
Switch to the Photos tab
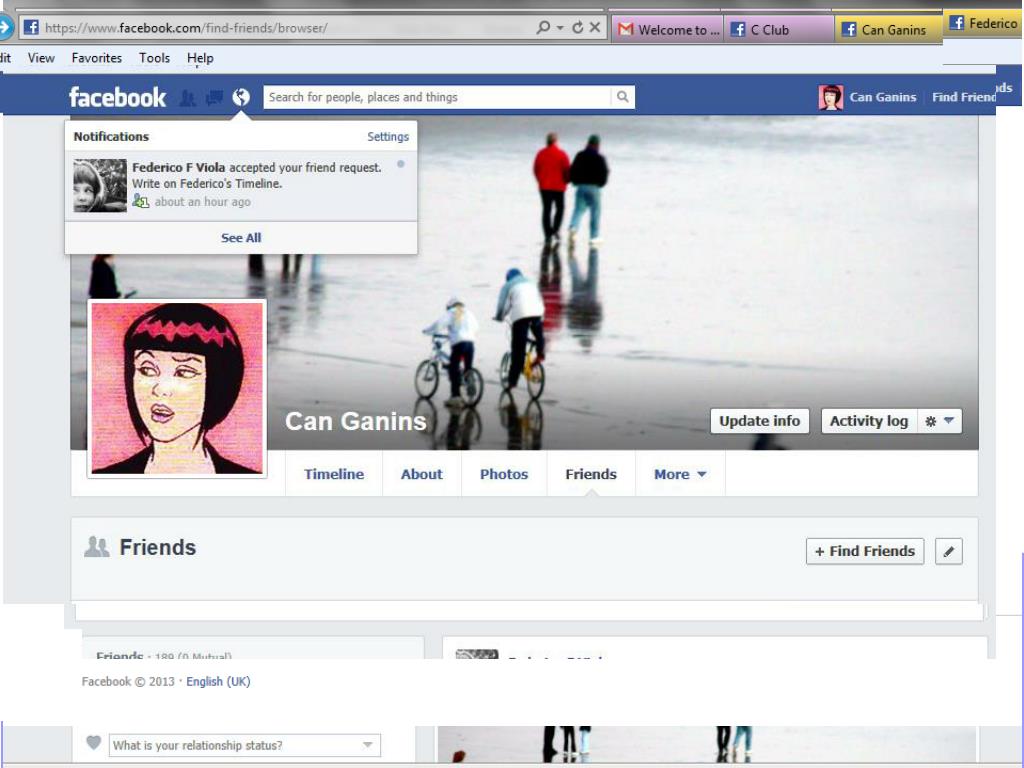click(504, 474)
